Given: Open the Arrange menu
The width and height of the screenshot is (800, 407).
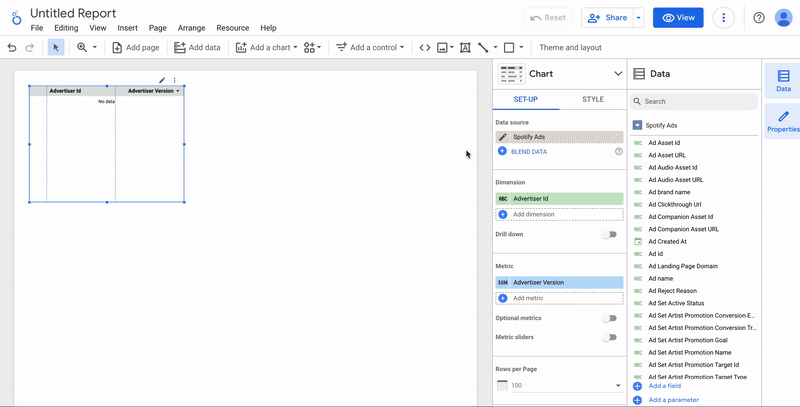Looking at the screenshot, I should click(x=191, y=28).
